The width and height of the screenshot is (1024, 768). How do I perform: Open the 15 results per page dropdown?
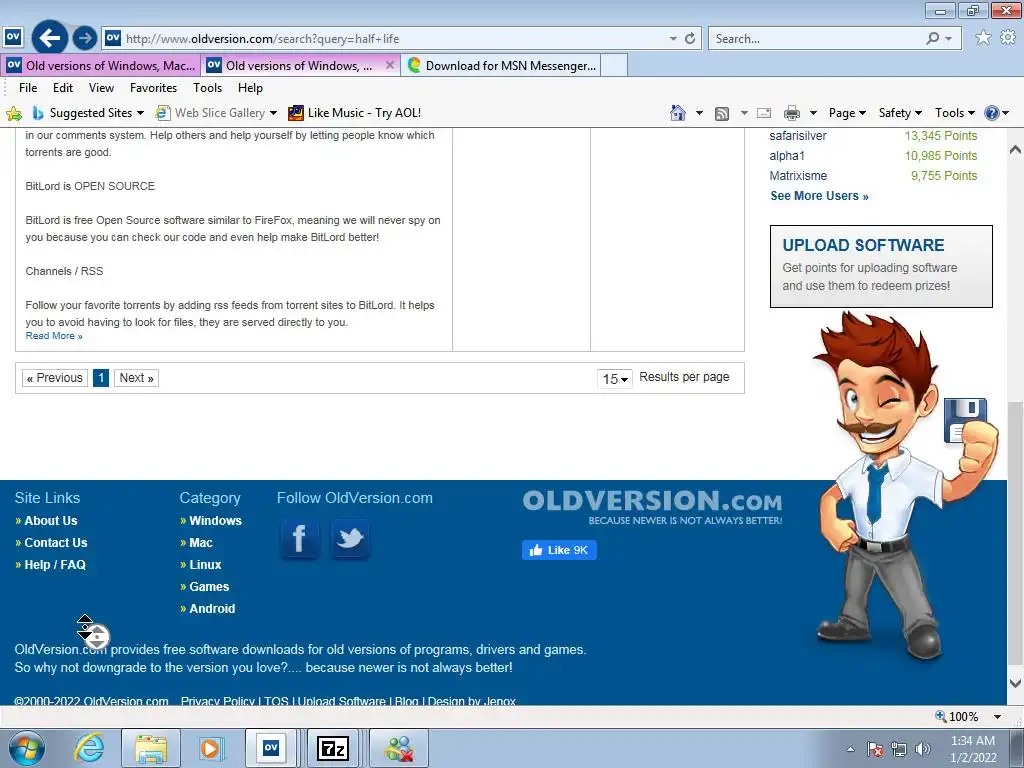(x=615, y=379)
